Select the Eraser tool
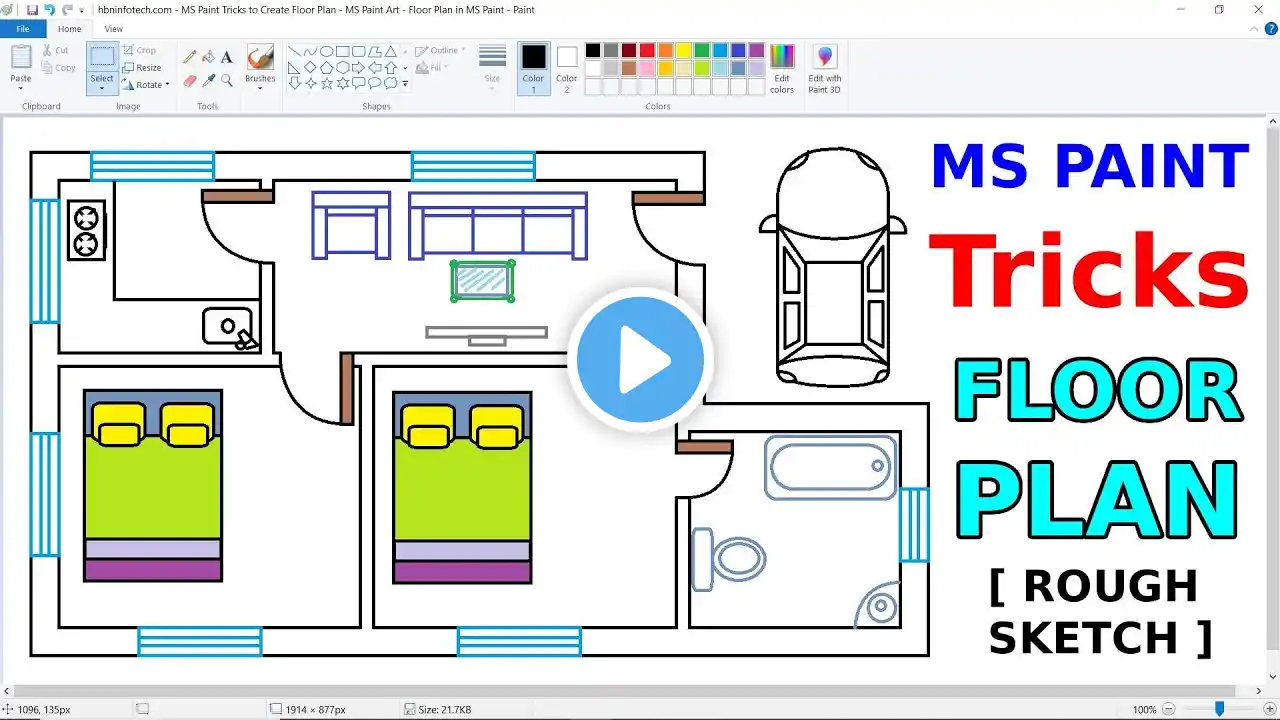This screenshot has height=720, width=1280. [189, 80]
